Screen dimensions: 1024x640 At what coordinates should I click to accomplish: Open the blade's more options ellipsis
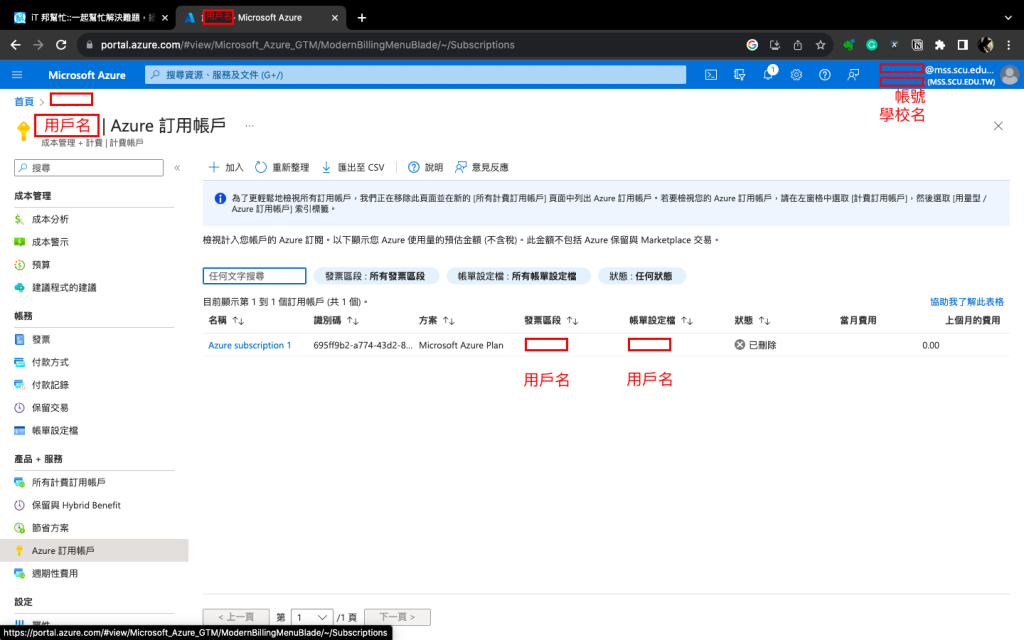pyautogui.click(x=249, y=125)
